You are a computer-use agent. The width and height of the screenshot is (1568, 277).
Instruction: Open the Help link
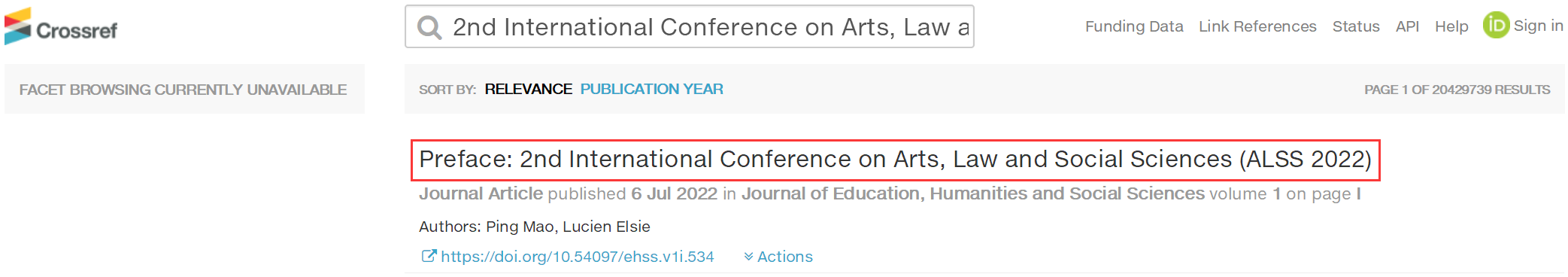(x=1451, y=26)
